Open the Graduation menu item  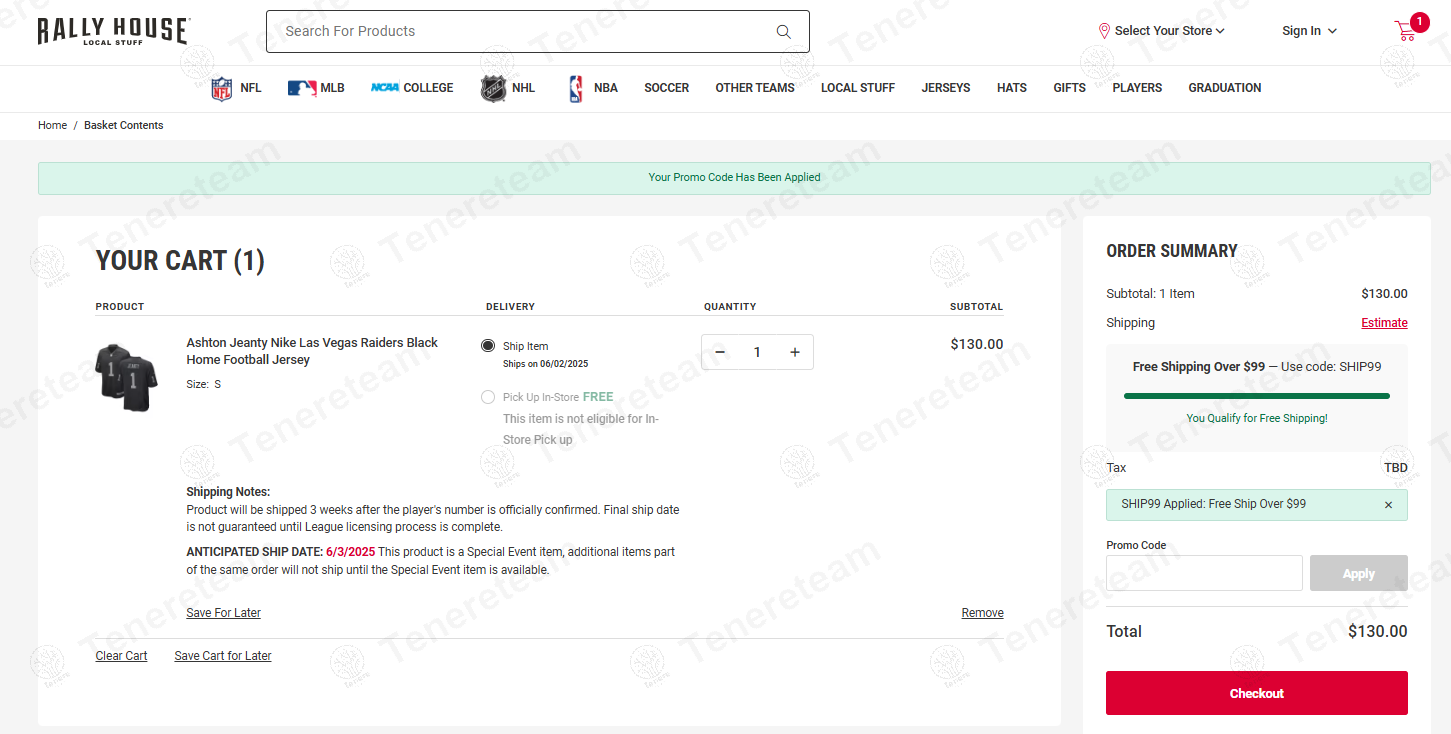pos(1224,88)
